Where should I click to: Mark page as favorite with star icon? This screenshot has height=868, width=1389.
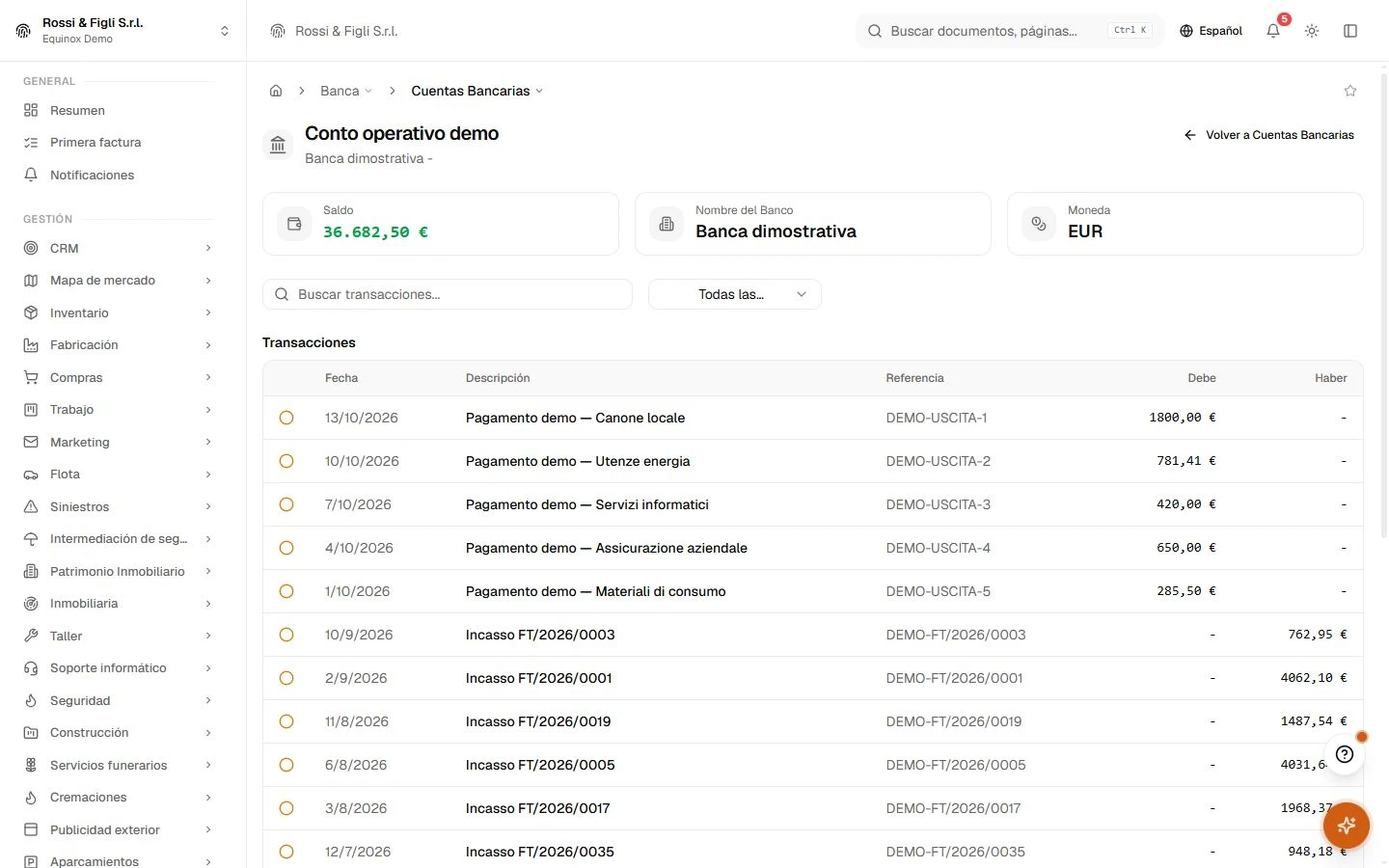(1350, 91)
